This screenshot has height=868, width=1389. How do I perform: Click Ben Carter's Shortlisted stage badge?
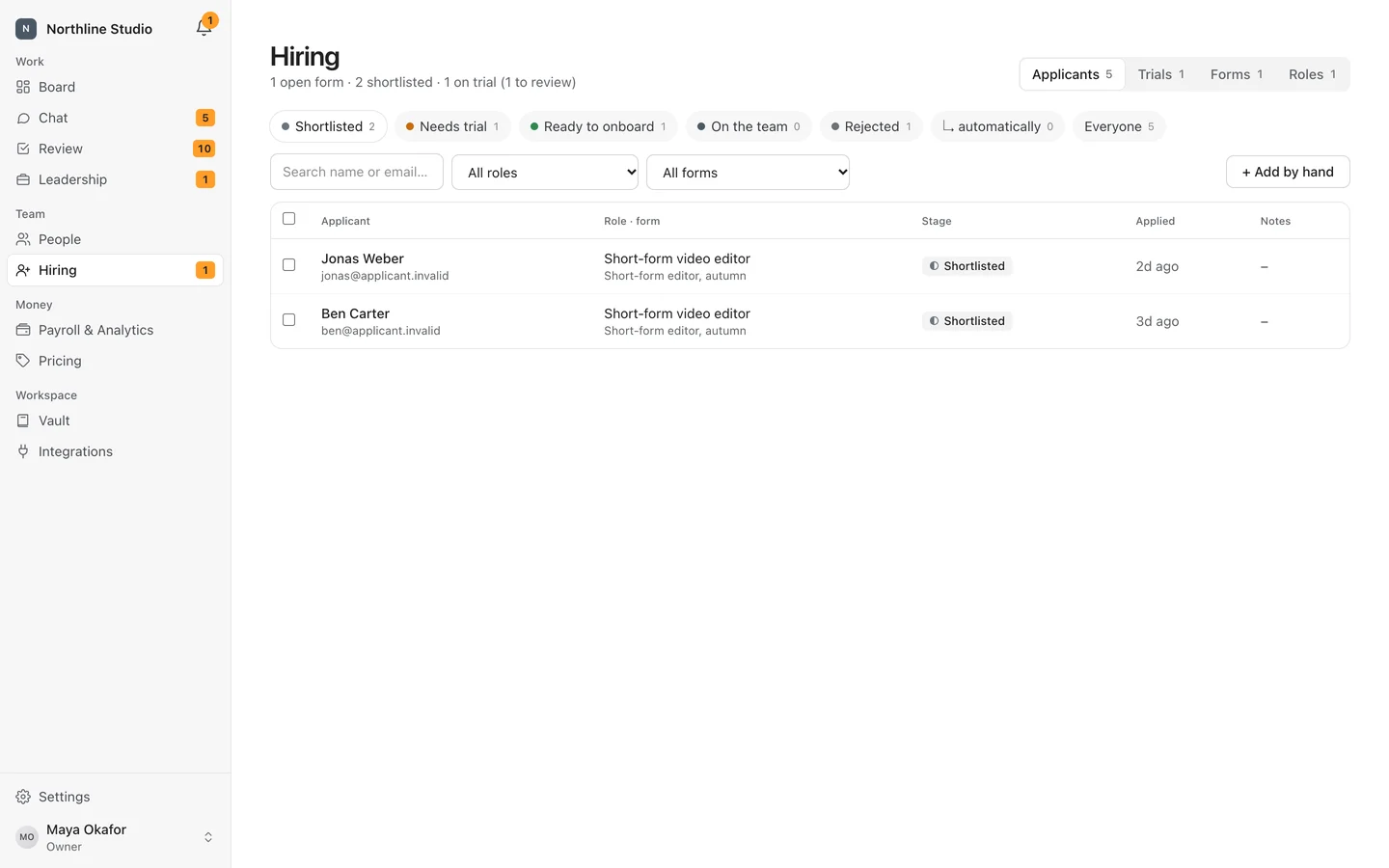point(967,321)
